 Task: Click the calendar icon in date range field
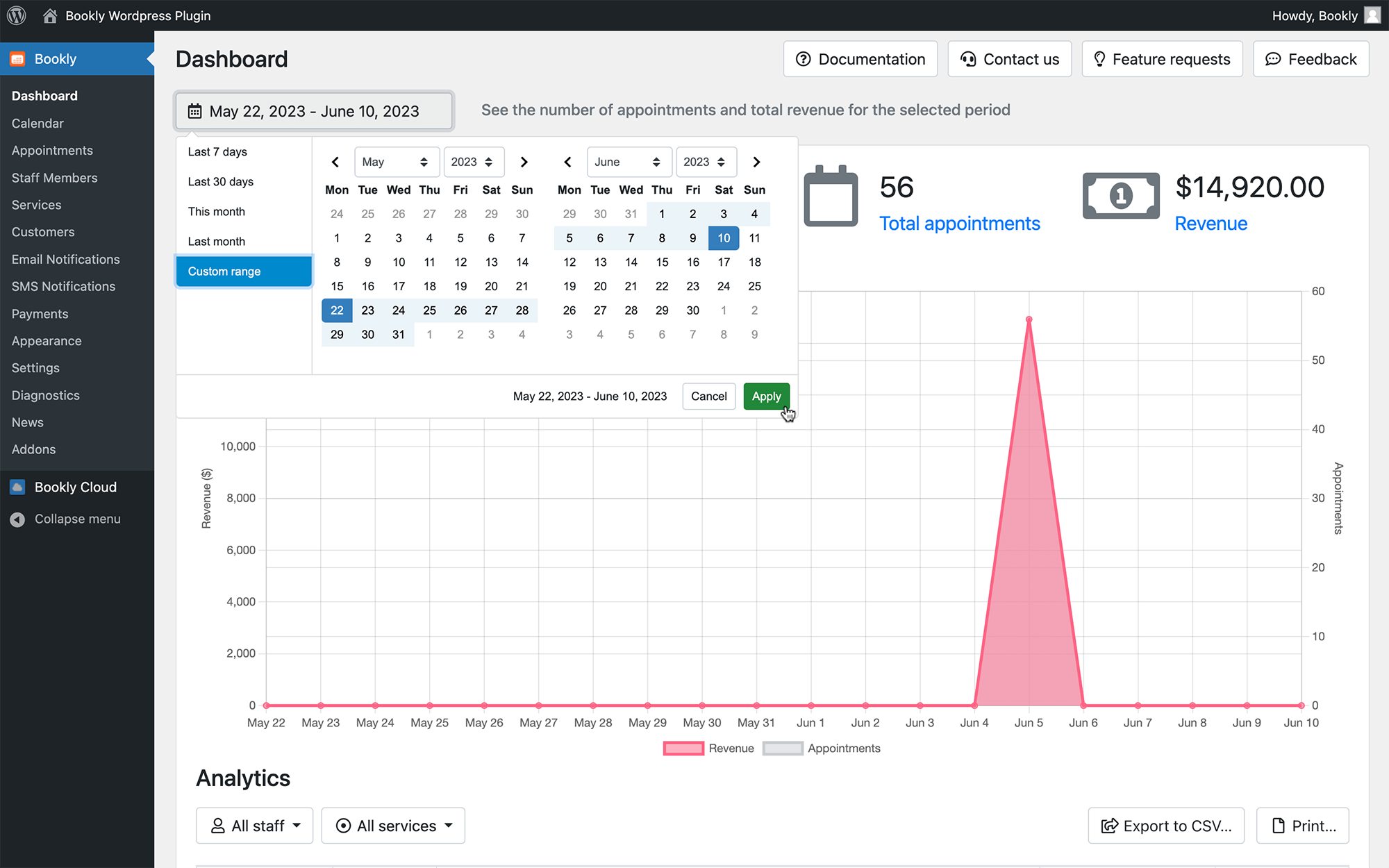pos(195,111)
